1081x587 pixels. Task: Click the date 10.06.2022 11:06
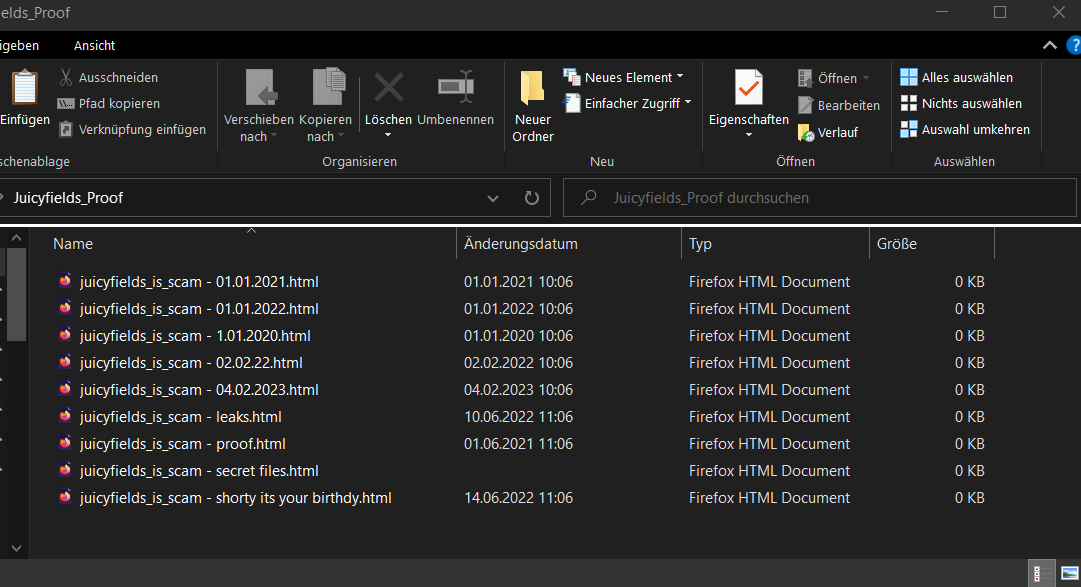(518, 416)
